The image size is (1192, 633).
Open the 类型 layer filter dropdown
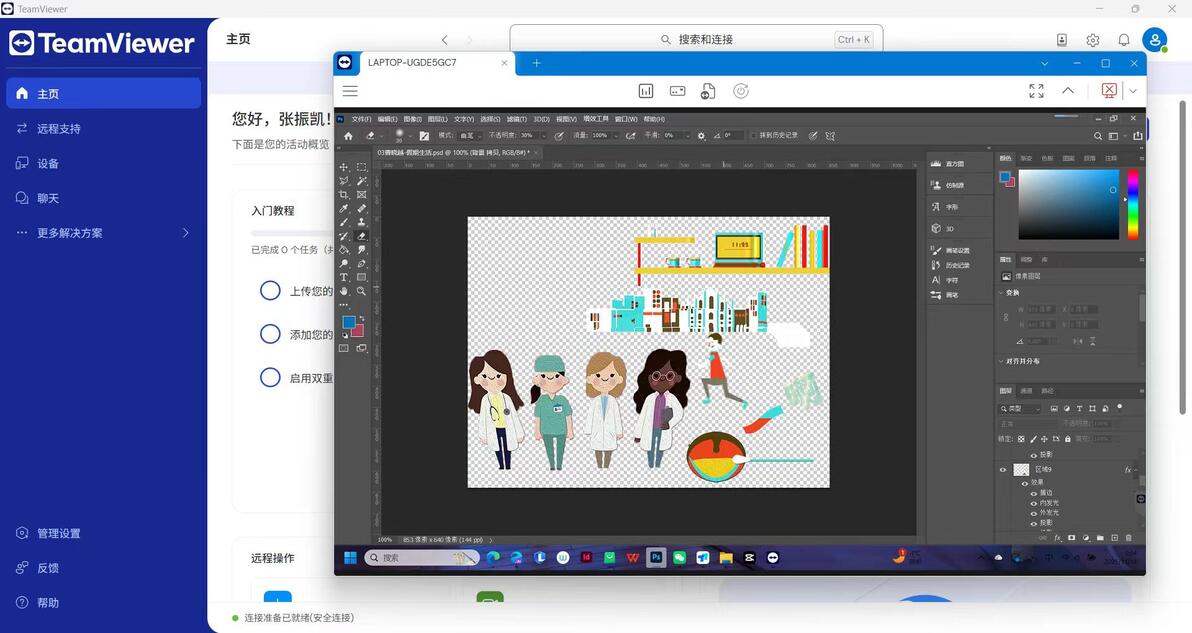point(1021,409)
